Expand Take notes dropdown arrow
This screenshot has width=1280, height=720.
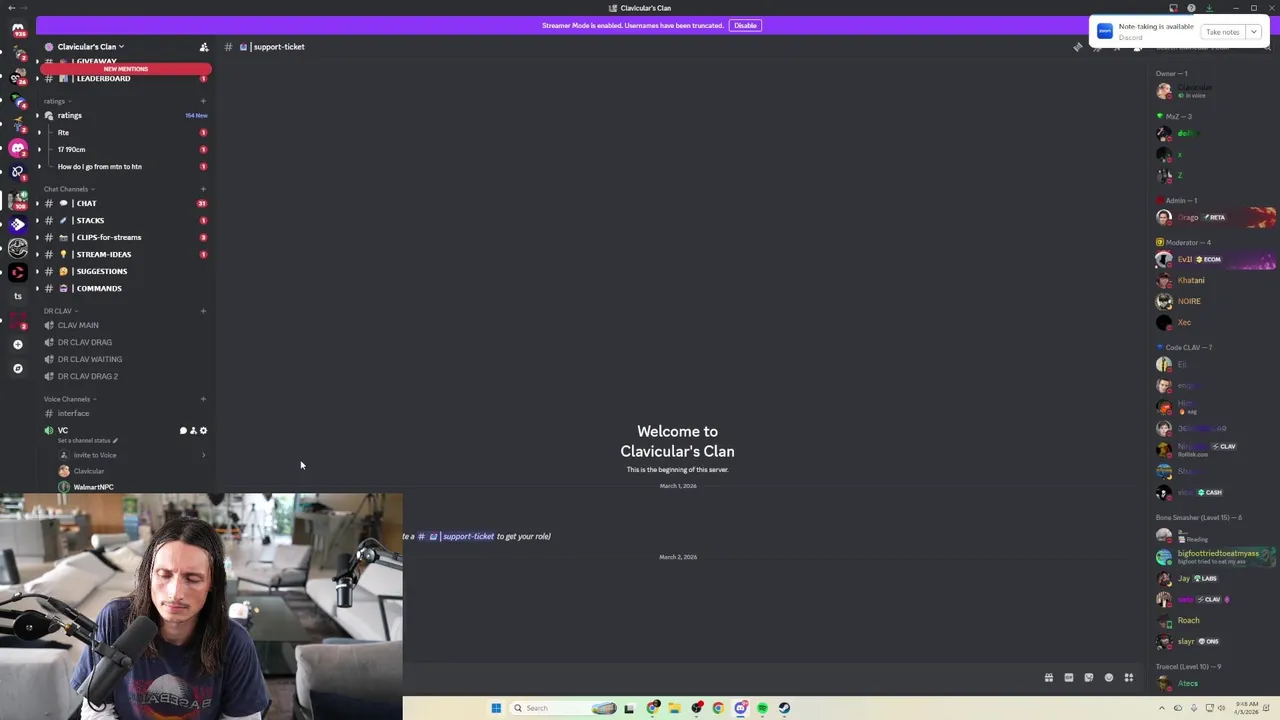(1253, 32)
